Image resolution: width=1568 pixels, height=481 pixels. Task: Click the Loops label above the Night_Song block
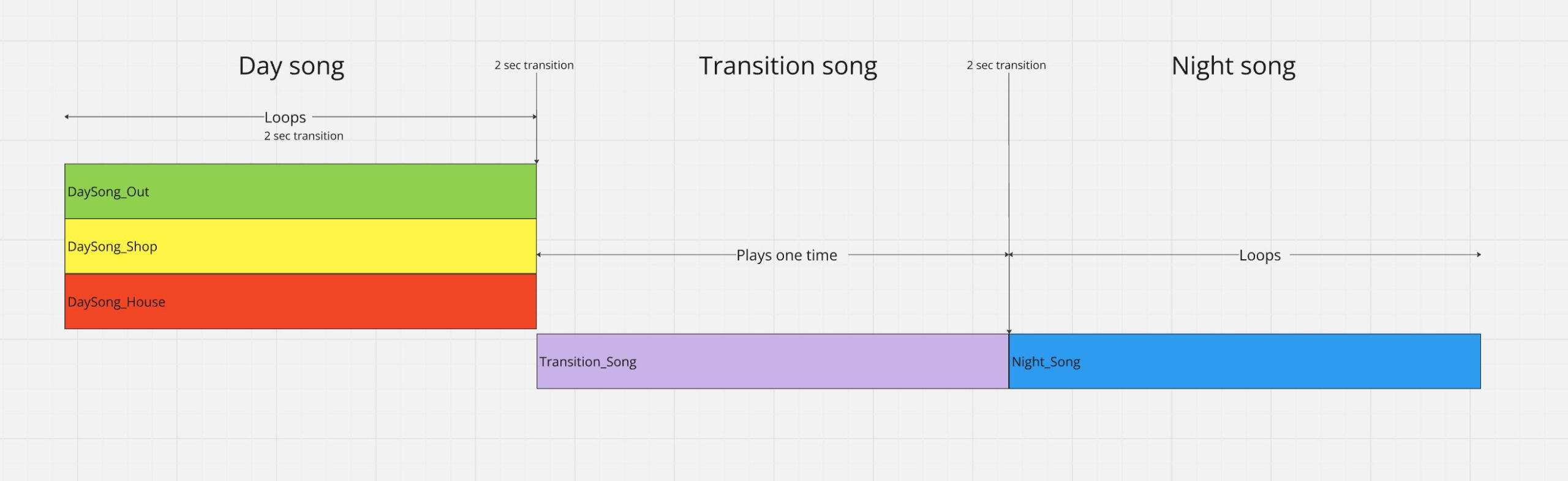[x=1259, y=255]
